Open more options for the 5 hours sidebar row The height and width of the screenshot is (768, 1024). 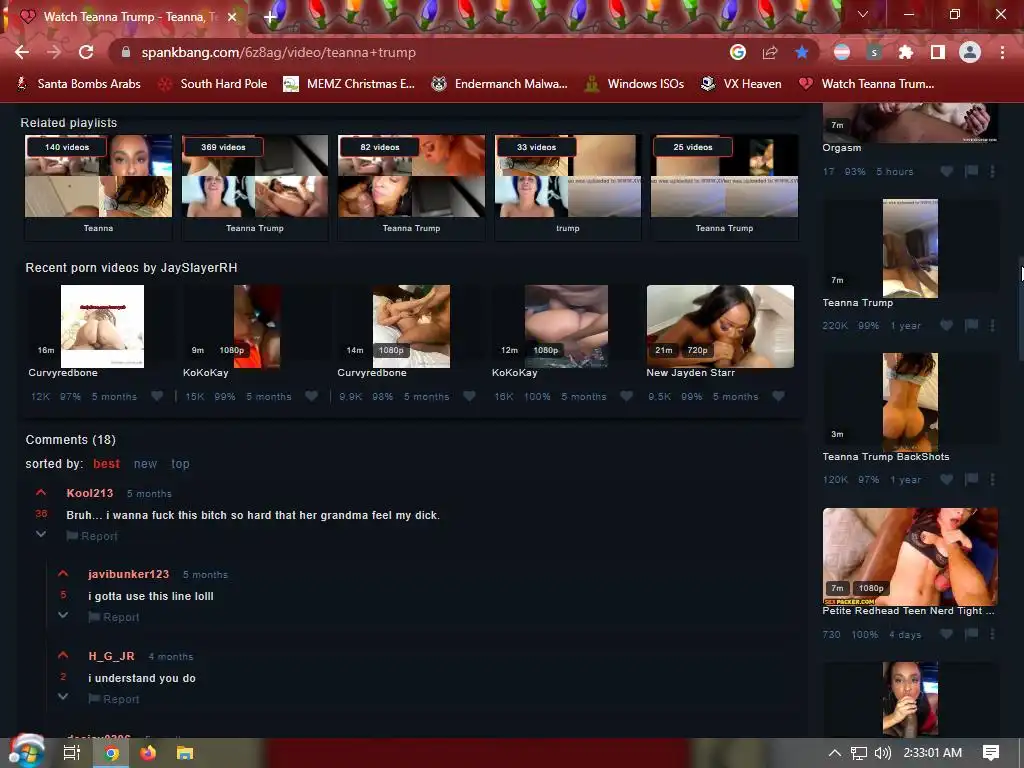pyautogui.click(x=993, y=171)
